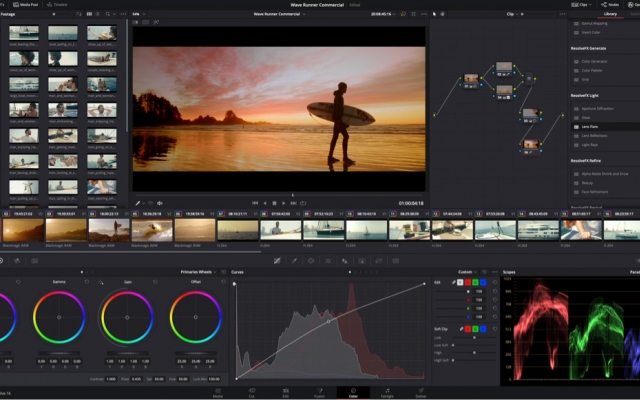Play reverse in the viewer

click(x=265, y=203)
